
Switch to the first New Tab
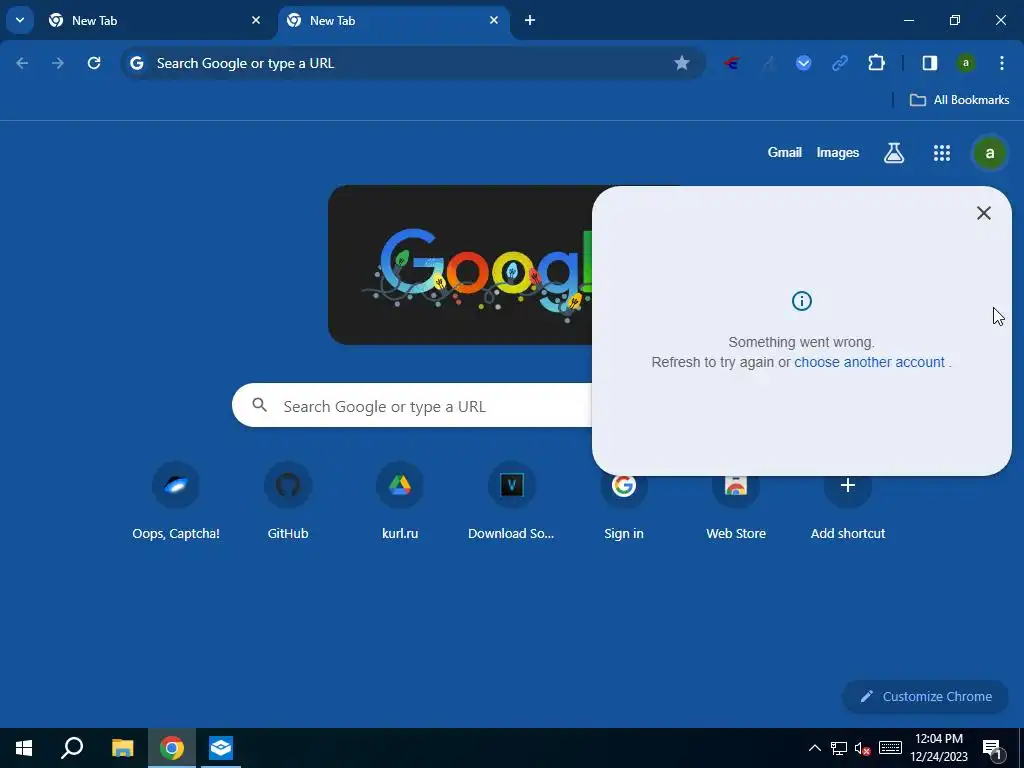[x=153, y=21]
